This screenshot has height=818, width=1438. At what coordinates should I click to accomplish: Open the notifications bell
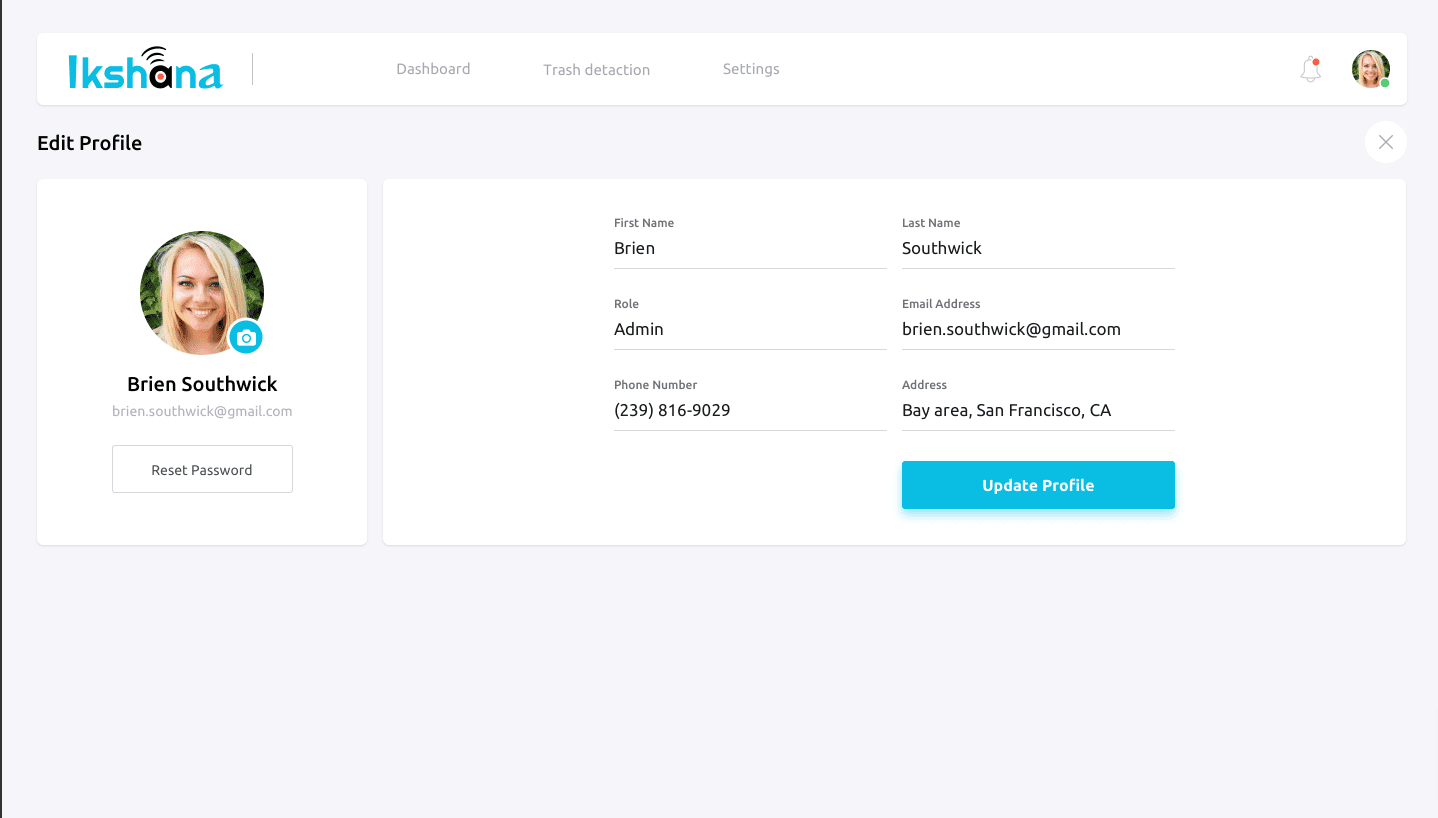click(x=1310, y=69)
